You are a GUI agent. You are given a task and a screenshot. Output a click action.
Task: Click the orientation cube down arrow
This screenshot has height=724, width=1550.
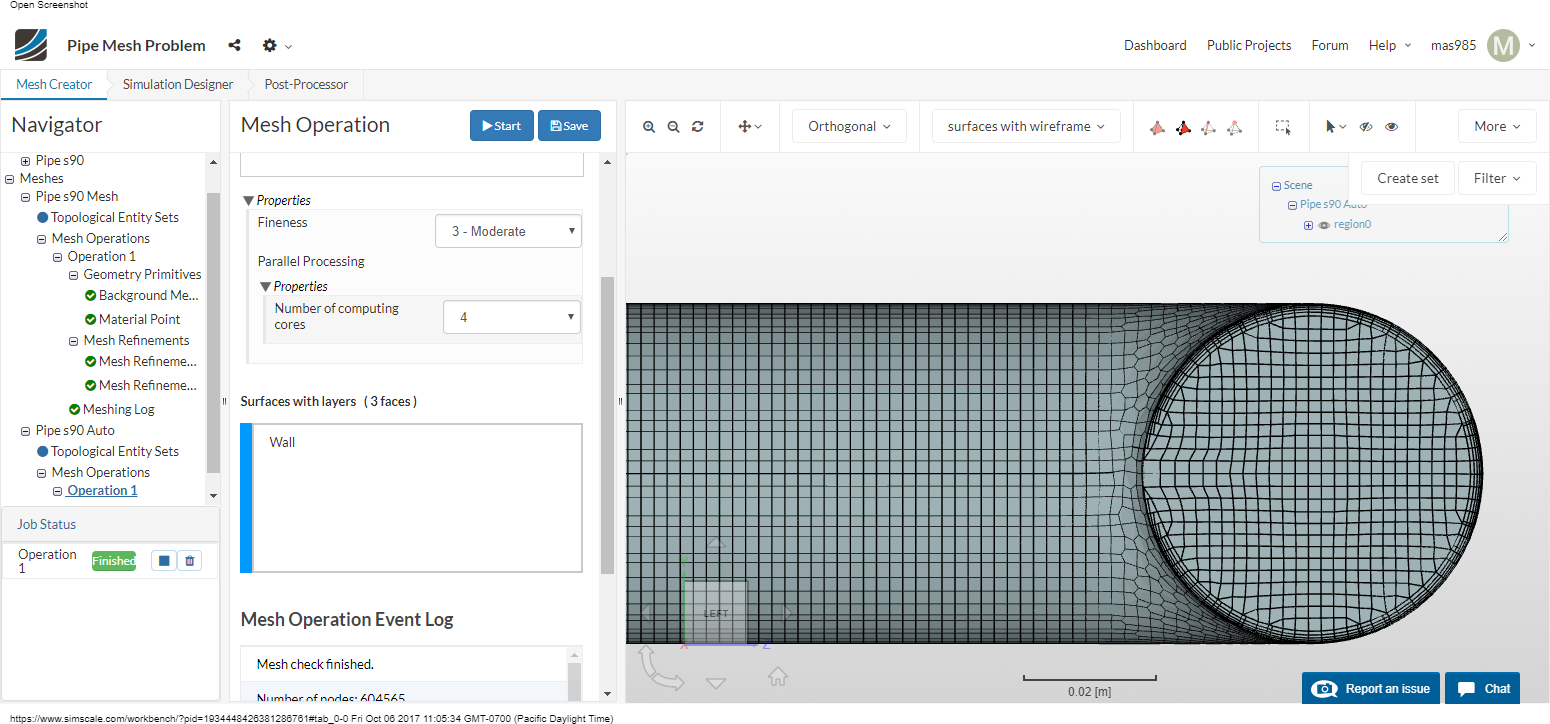tap(716, 684)
